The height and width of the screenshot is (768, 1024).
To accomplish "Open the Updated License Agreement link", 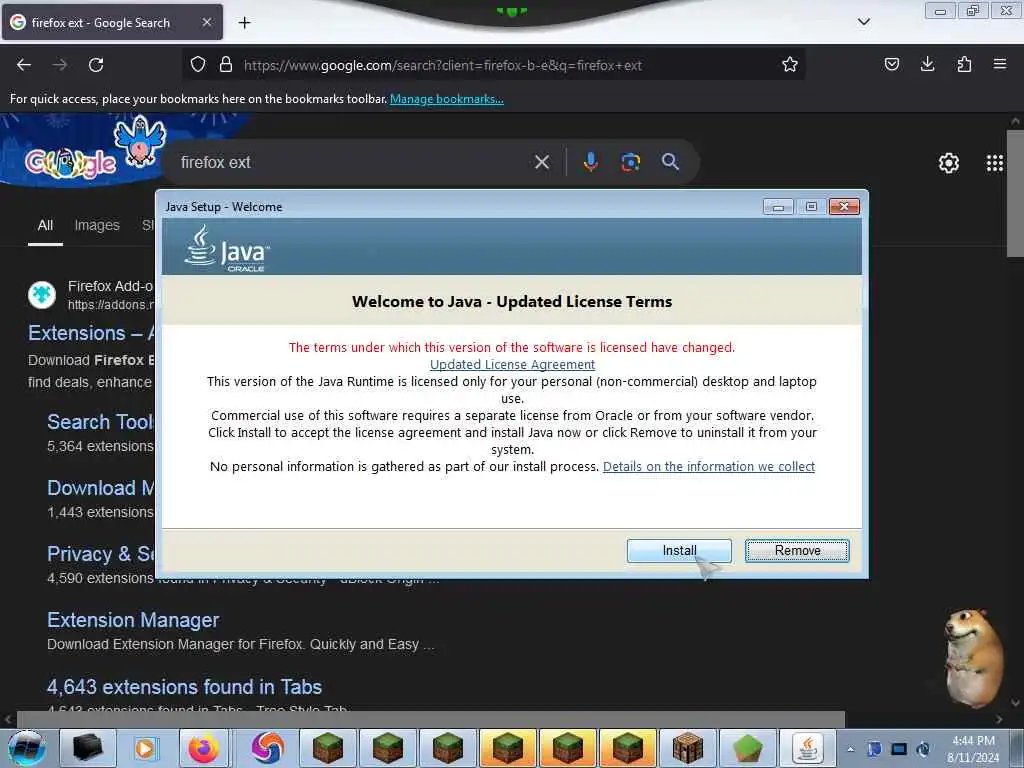I will tap(512, 364).
